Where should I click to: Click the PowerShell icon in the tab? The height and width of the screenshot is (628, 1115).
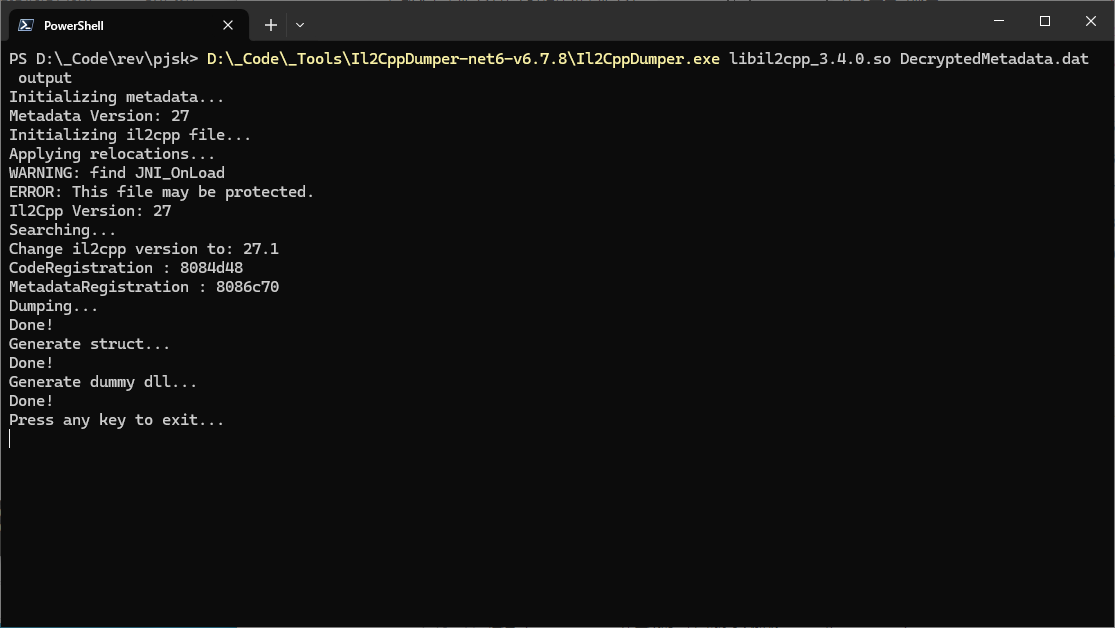pos(27,25)
